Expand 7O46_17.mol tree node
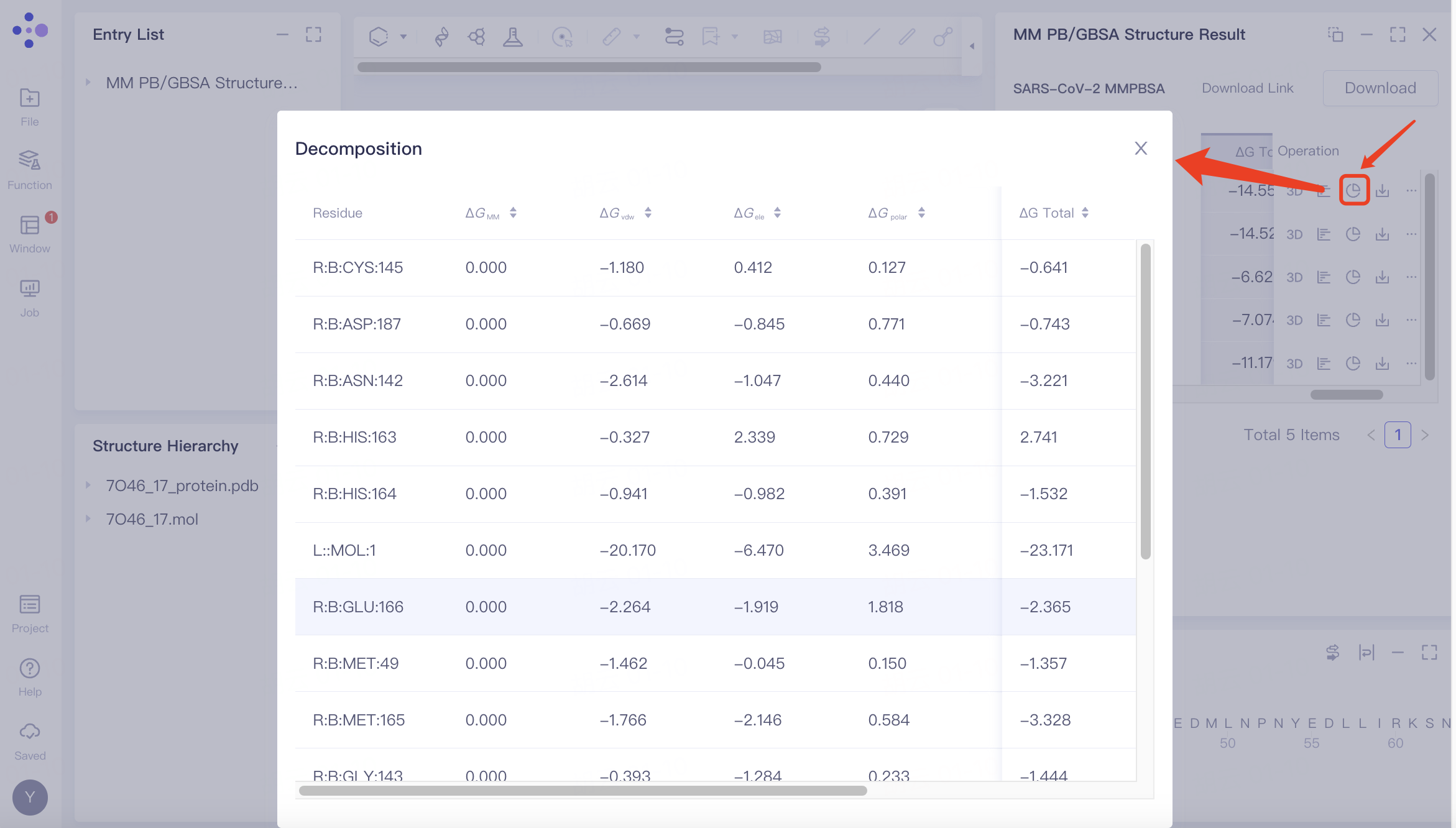The image size is (1456, 828). point(88,519)
